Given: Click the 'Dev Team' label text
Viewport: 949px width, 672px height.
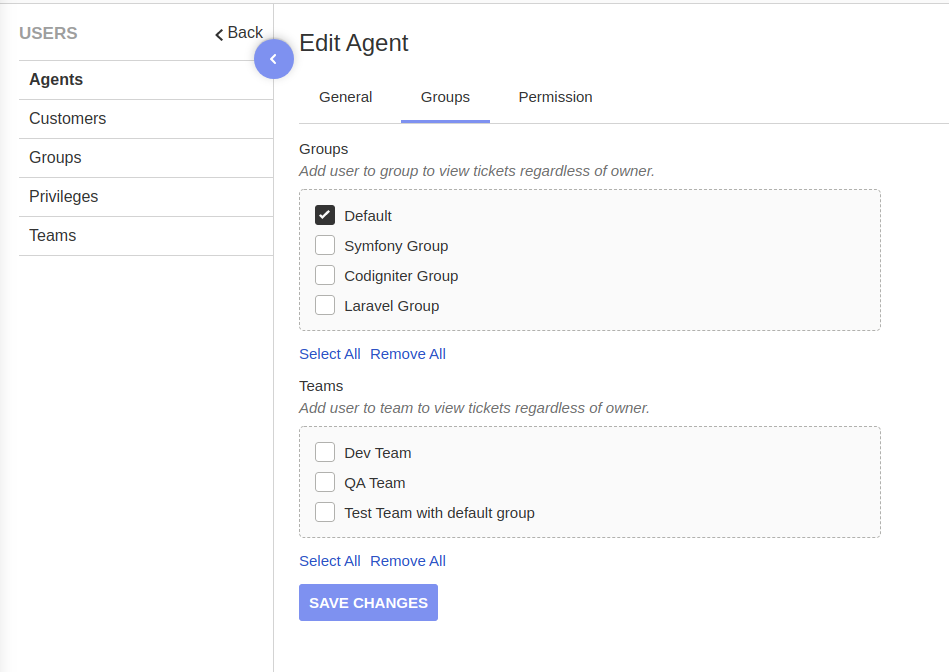Looking at the screenshot, I should click(x=378, y=453).
